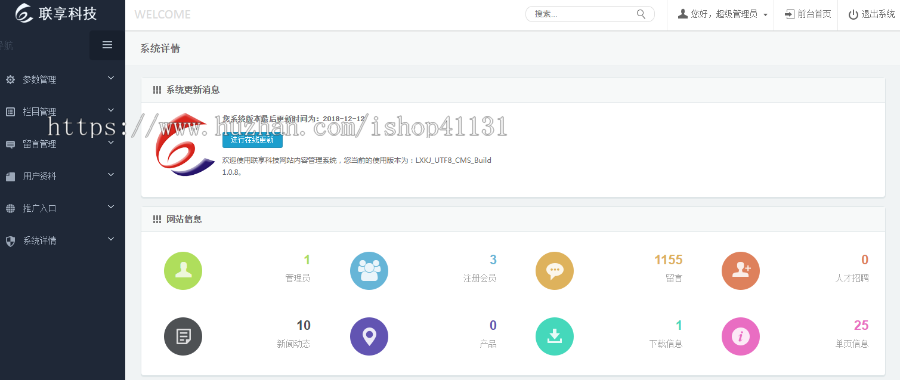900x380 pixels.
Task: Click the 前台首页 arrow icon
Action: (x=790, y=14)
